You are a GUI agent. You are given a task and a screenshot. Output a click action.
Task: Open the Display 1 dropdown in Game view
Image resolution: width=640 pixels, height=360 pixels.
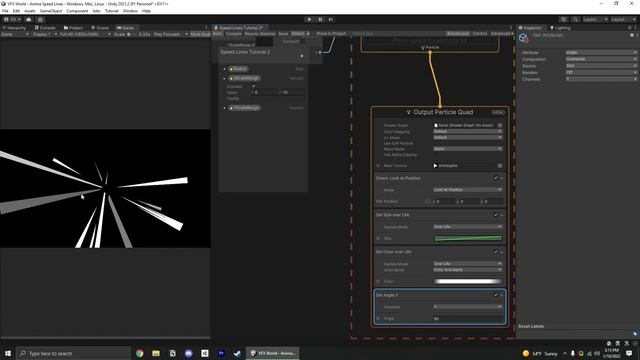(44, 34)
